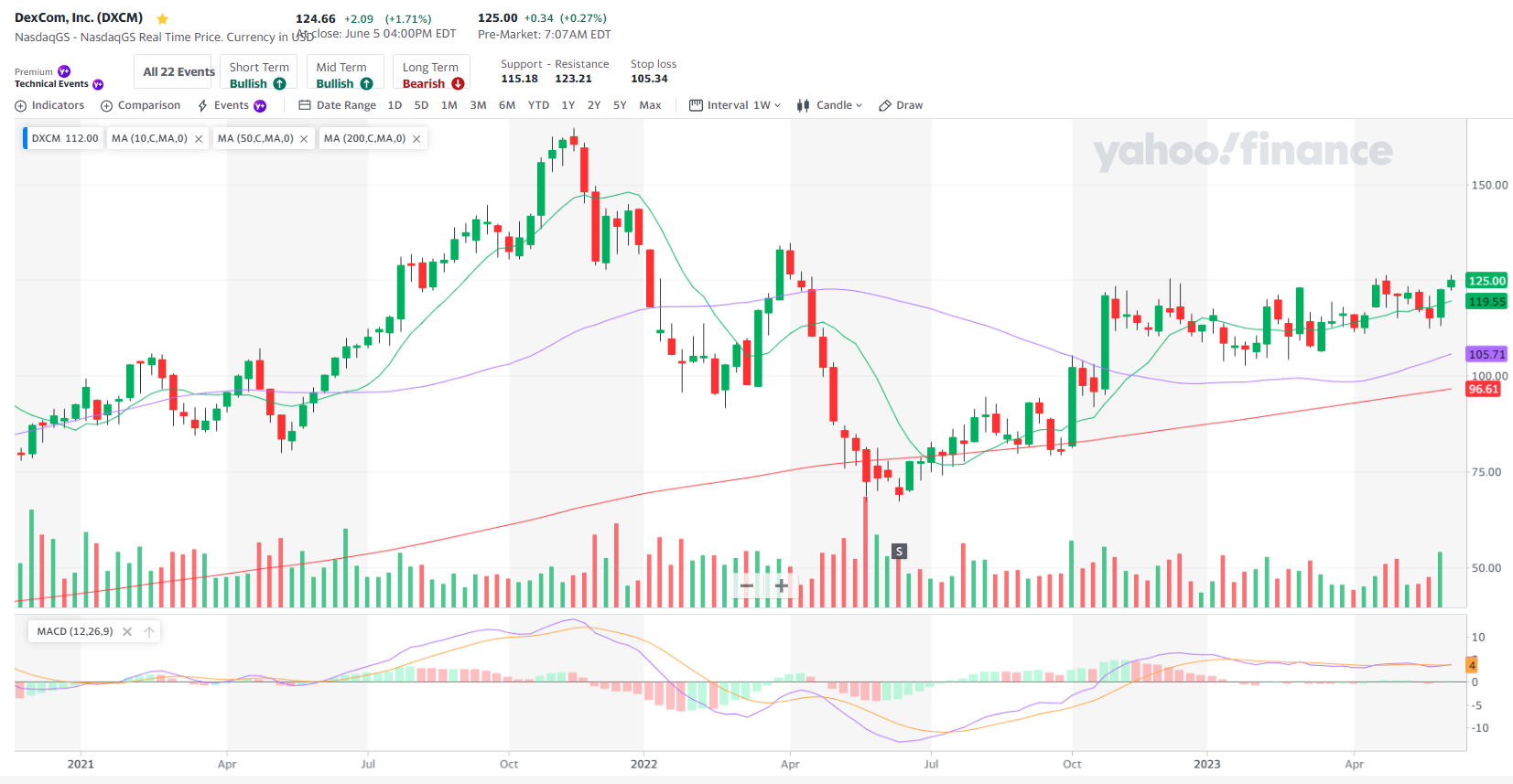Click the S split event marker
The width and height of the screenshot is (1513, 784).
899,551
